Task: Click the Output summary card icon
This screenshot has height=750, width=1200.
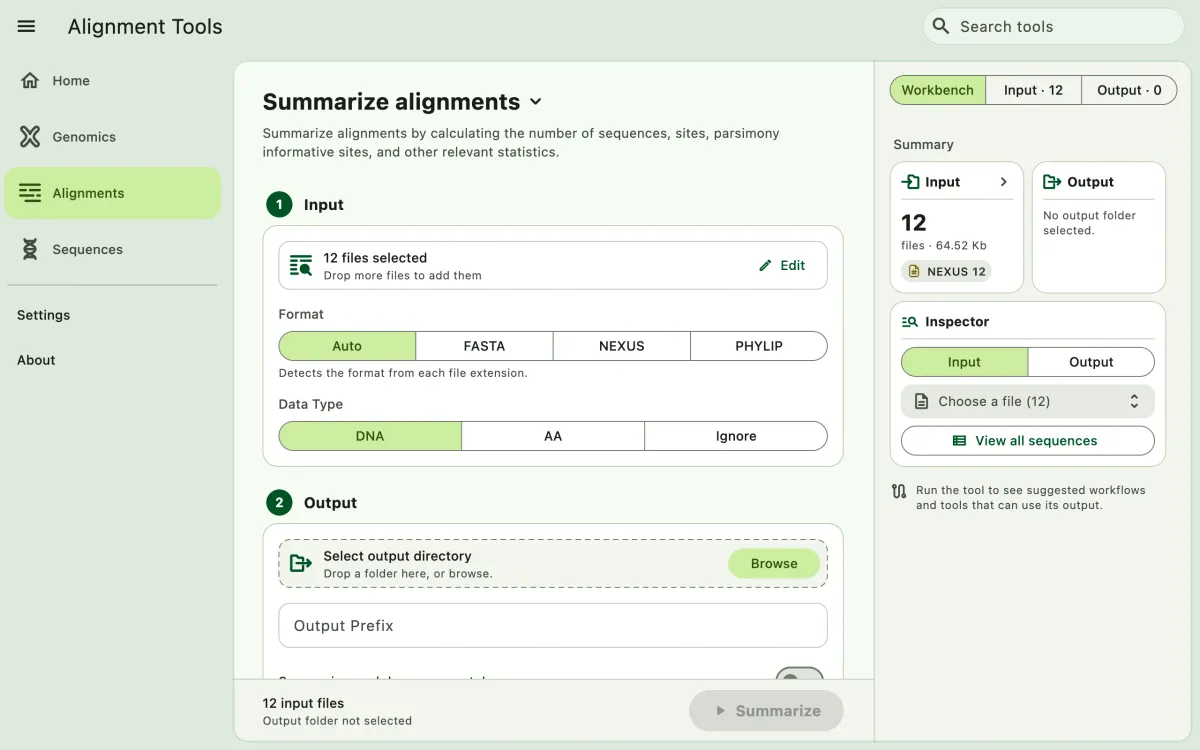Action: click(x=1052, y=182)
